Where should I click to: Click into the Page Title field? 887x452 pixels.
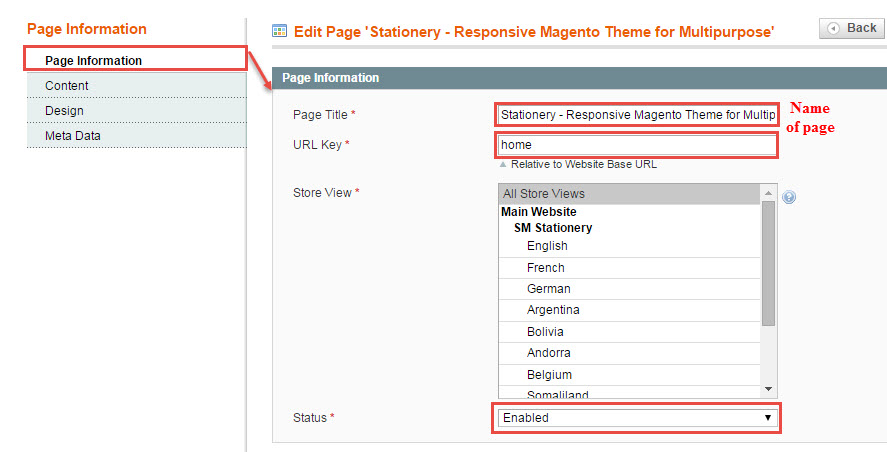[x=637, y=115]
